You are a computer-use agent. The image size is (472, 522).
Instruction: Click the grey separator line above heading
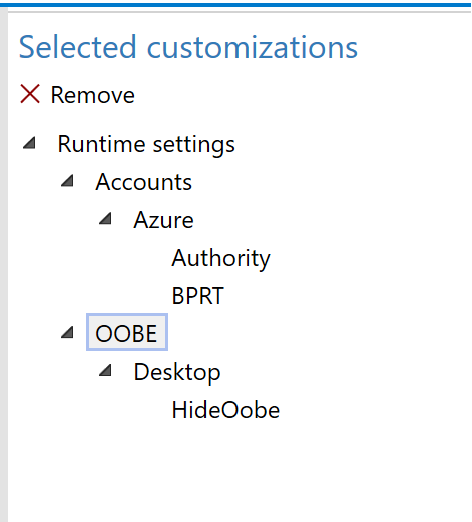tap(239, 12)
